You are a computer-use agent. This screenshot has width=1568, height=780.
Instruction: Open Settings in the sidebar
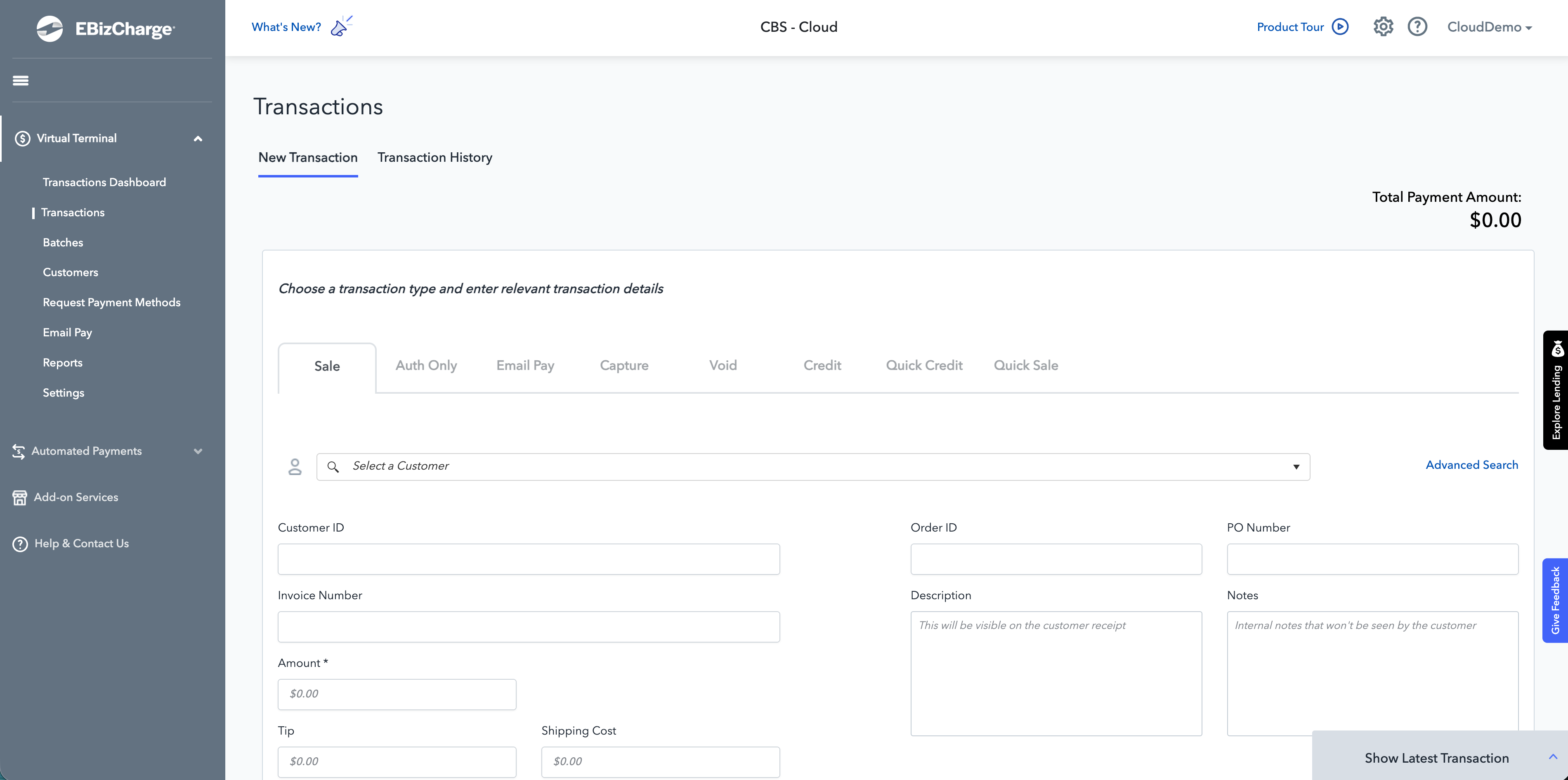[x=63, y=393]
